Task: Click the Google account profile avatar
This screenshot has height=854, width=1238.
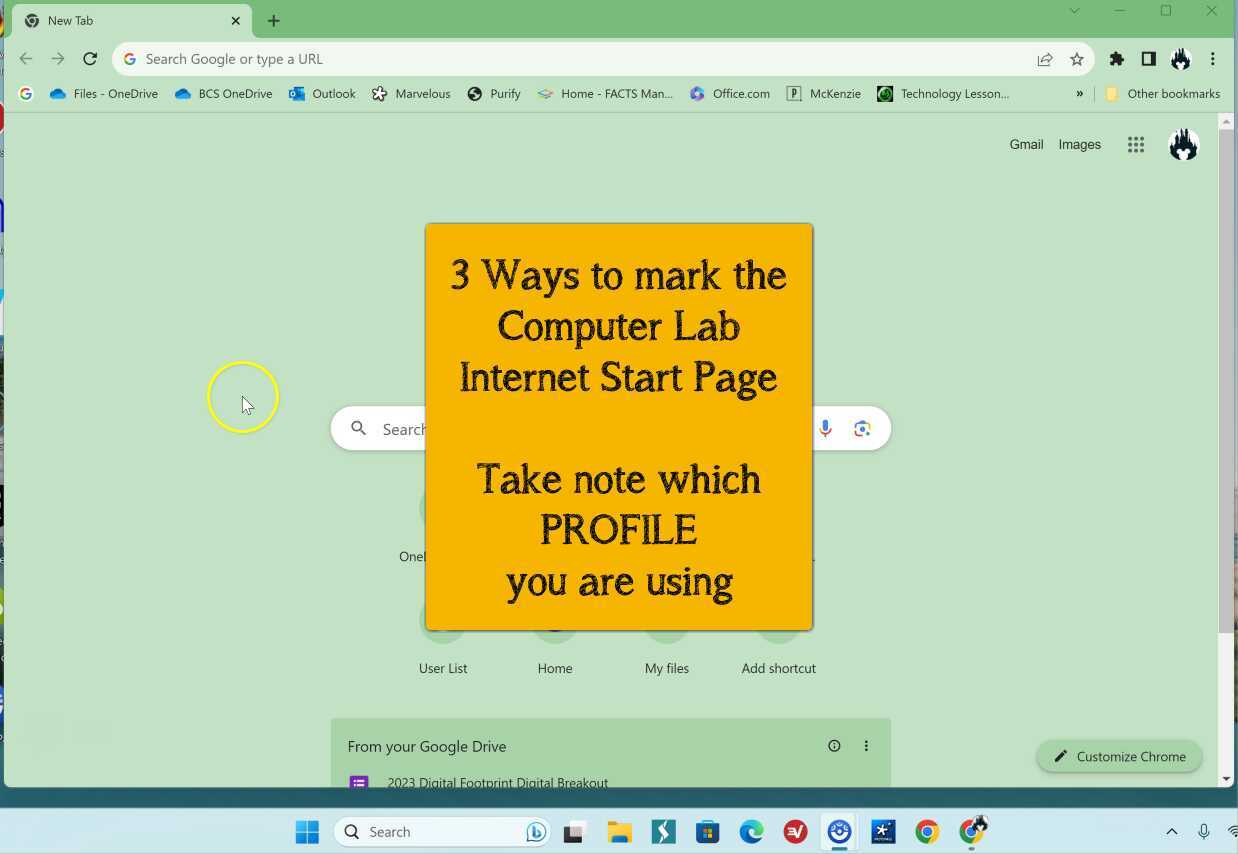Action: (x=1182, y=144)
